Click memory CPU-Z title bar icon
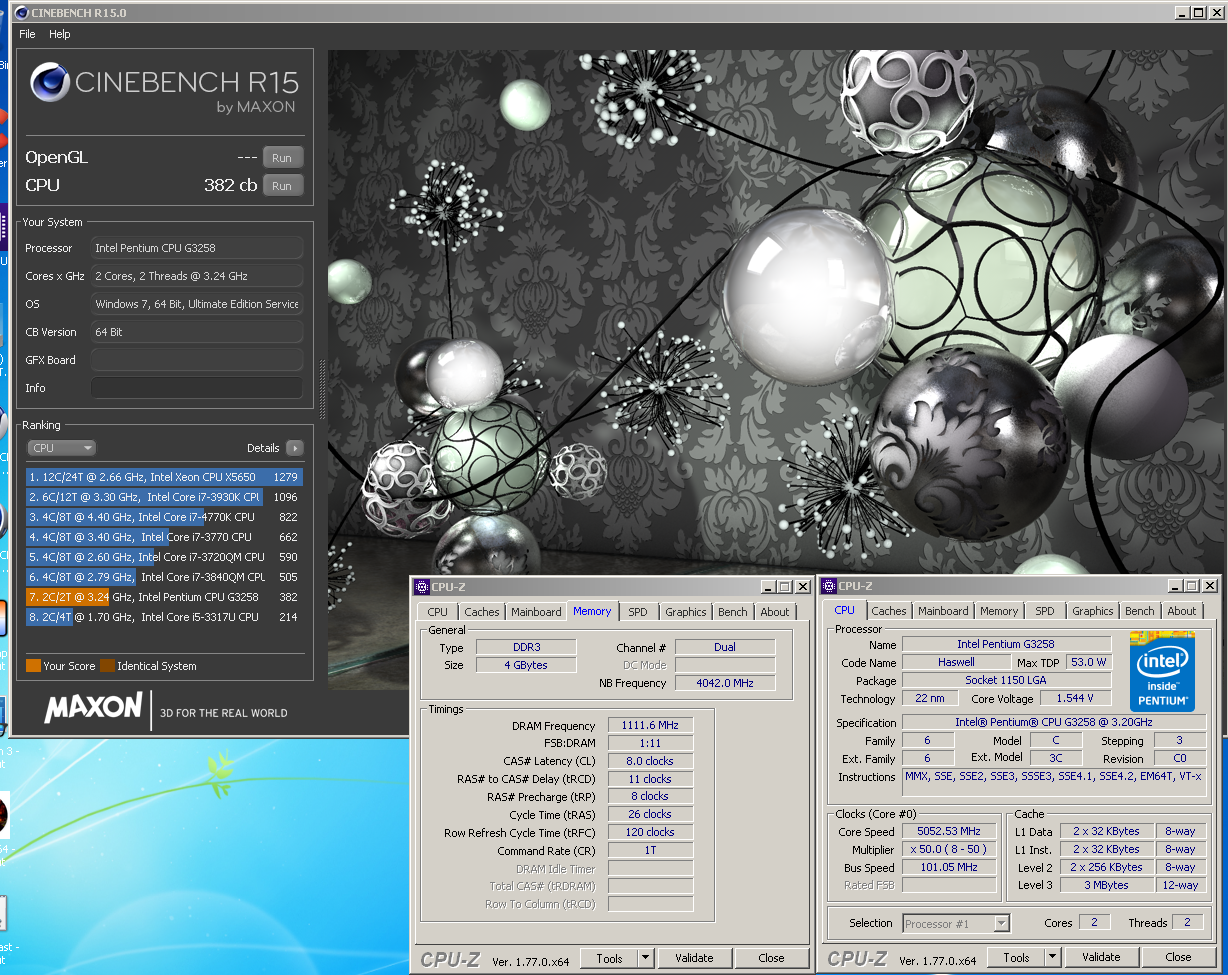Screen dimensions: 1228x975 422,587
